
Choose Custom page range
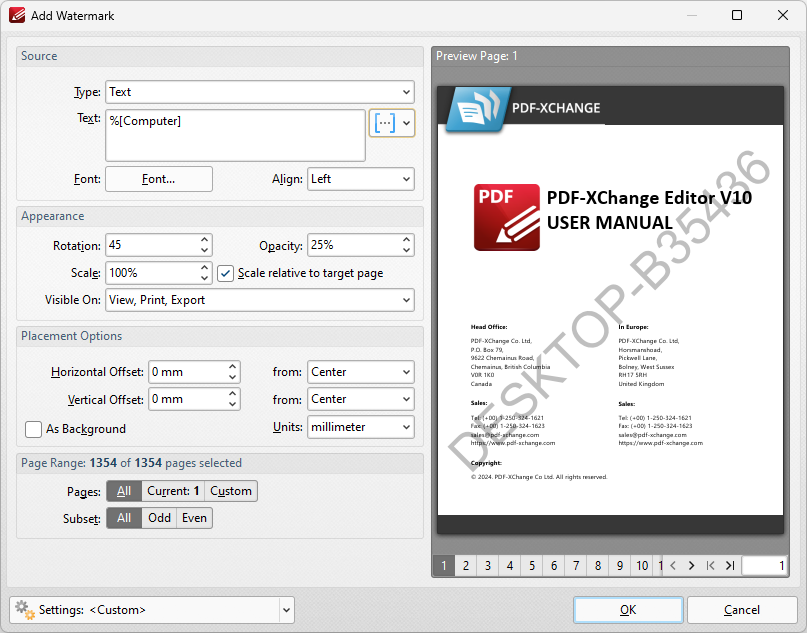[x=231, y=491]
